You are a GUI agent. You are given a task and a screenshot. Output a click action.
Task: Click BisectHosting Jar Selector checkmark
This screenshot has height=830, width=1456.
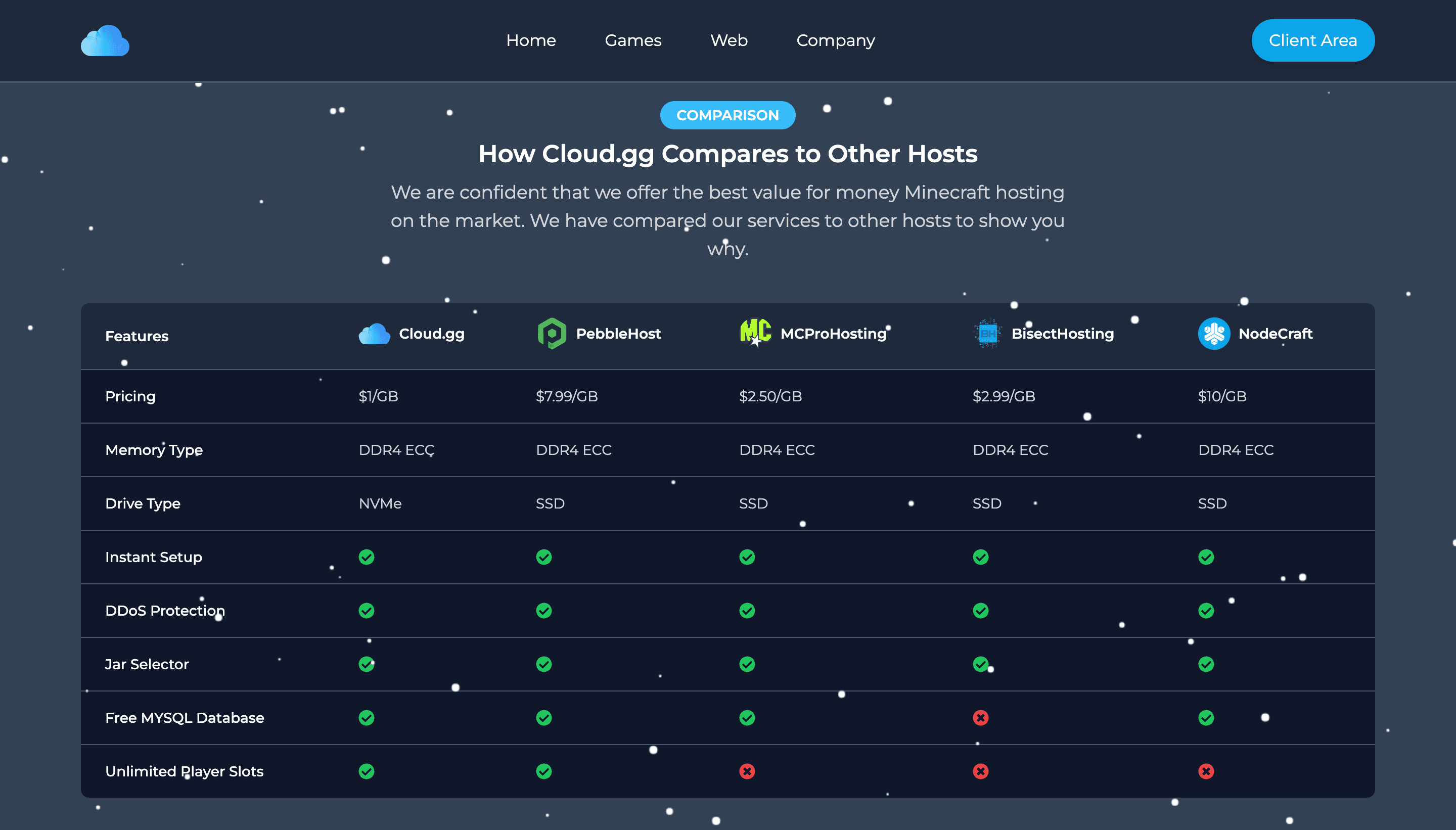pos(981,664)
